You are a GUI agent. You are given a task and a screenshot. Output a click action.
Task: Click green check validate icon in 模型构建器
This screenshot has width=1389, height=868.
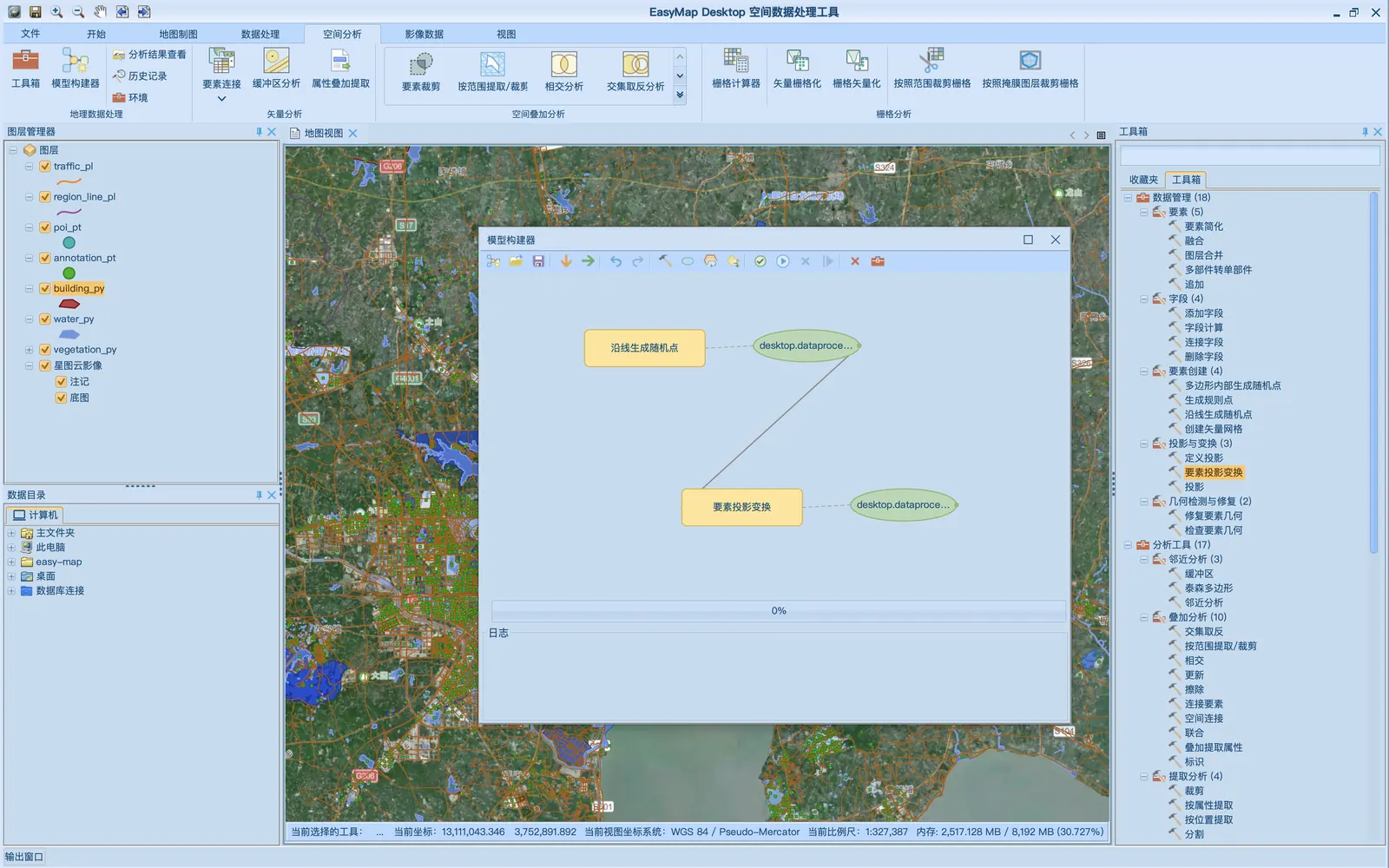tap(760, 261)
